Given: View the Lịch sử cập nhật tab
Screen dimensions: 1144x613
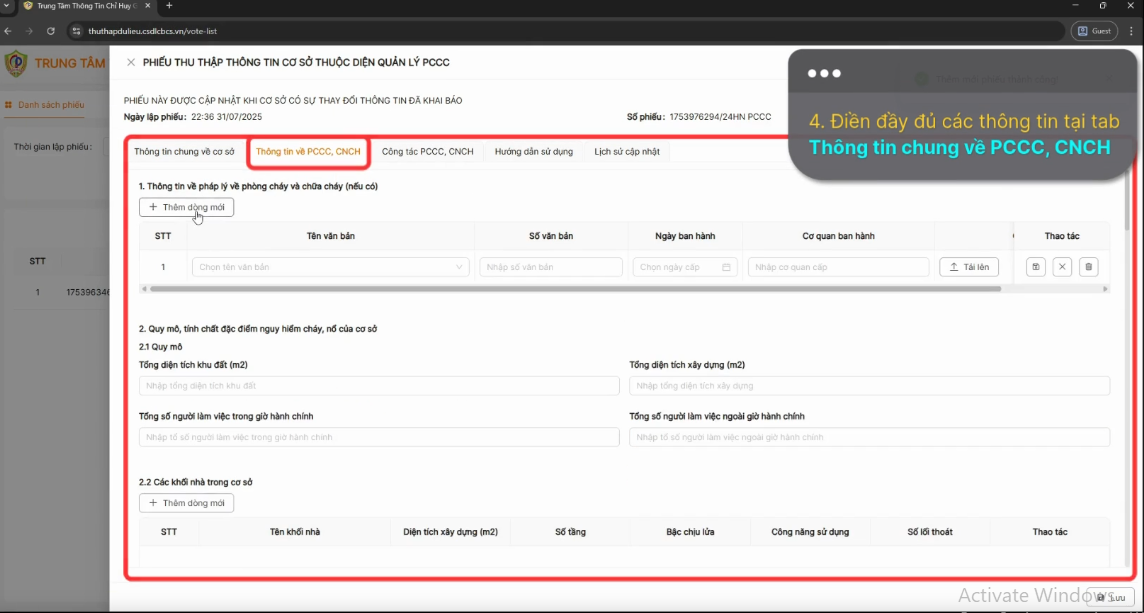Looking at the screenshot, I should [x=627, y=152].
